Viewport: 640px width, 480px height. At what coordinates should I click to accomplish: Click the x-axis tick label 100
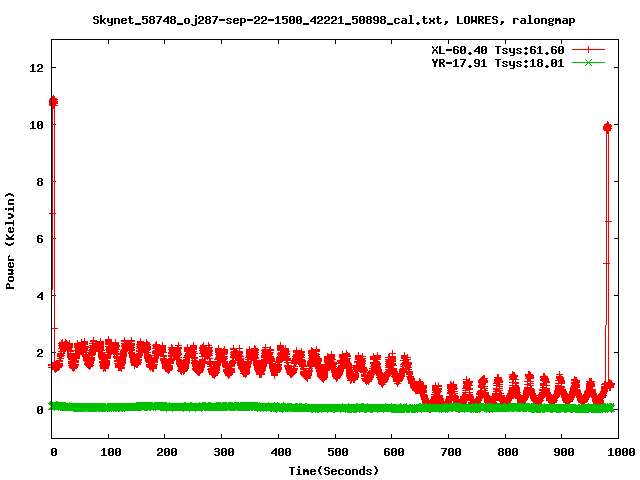click(111, 452)
